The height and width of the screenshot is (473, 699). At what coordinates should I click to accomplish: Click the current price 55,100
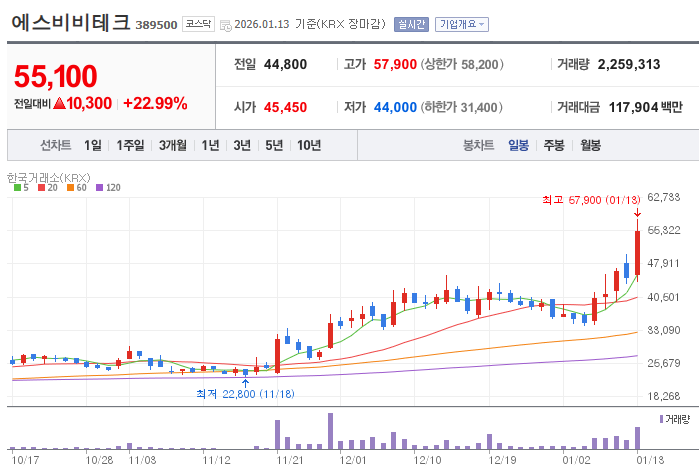click(x=55, y=76)
